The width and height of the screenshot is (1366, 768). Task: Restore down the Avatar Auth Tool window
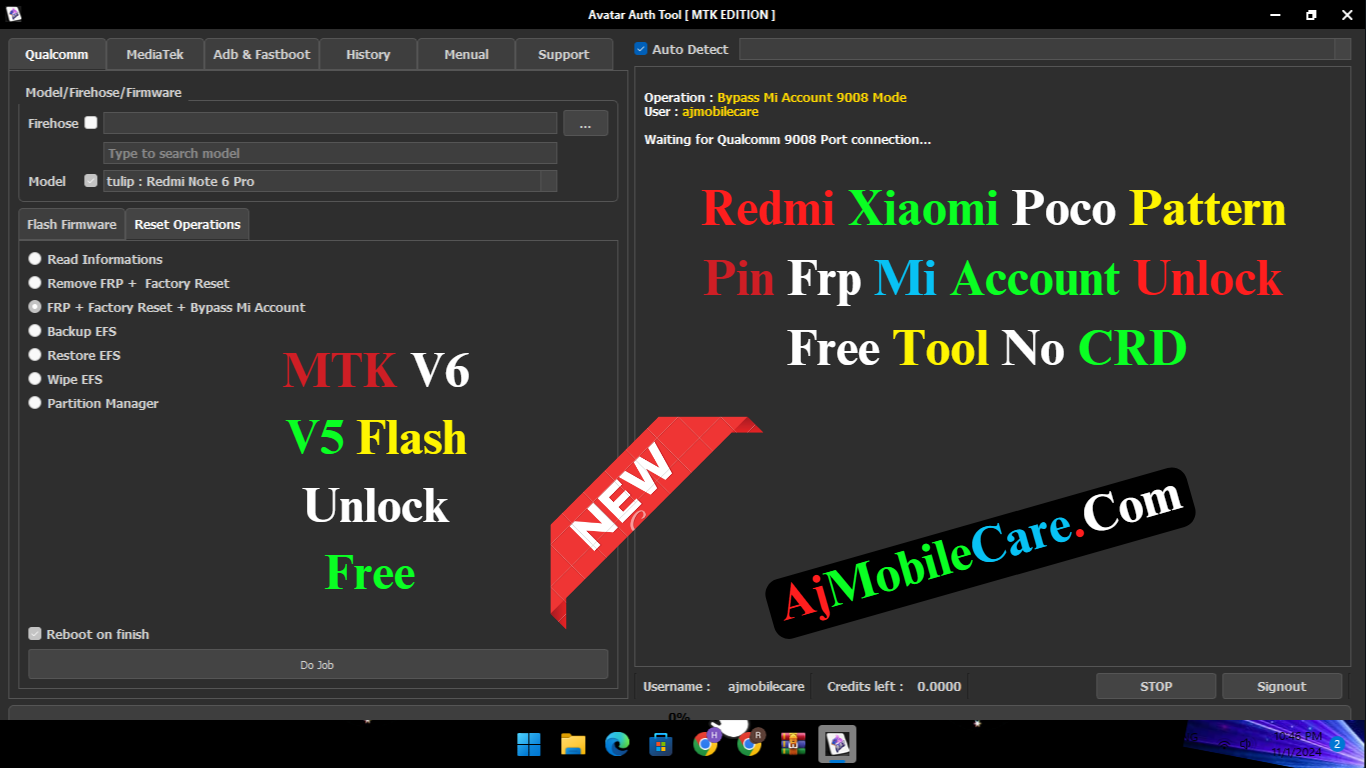click(x=1311, y=15)
